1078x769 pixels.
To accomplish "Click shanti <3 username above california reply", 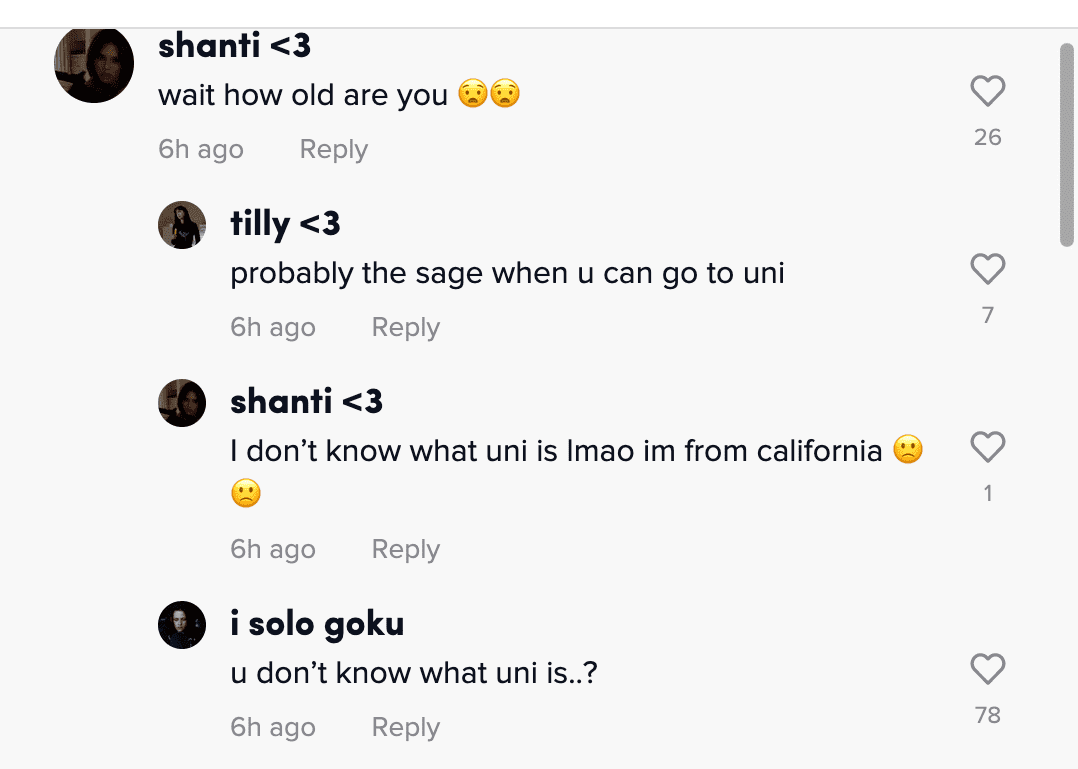I will [x=306, y=401].
